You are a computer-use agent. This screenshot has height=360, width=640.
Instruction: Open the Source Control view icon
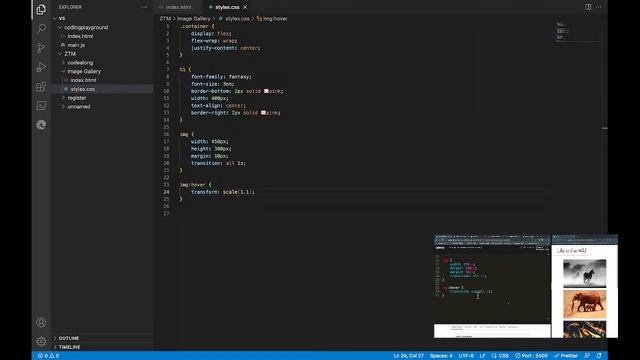tap(41, 48)
